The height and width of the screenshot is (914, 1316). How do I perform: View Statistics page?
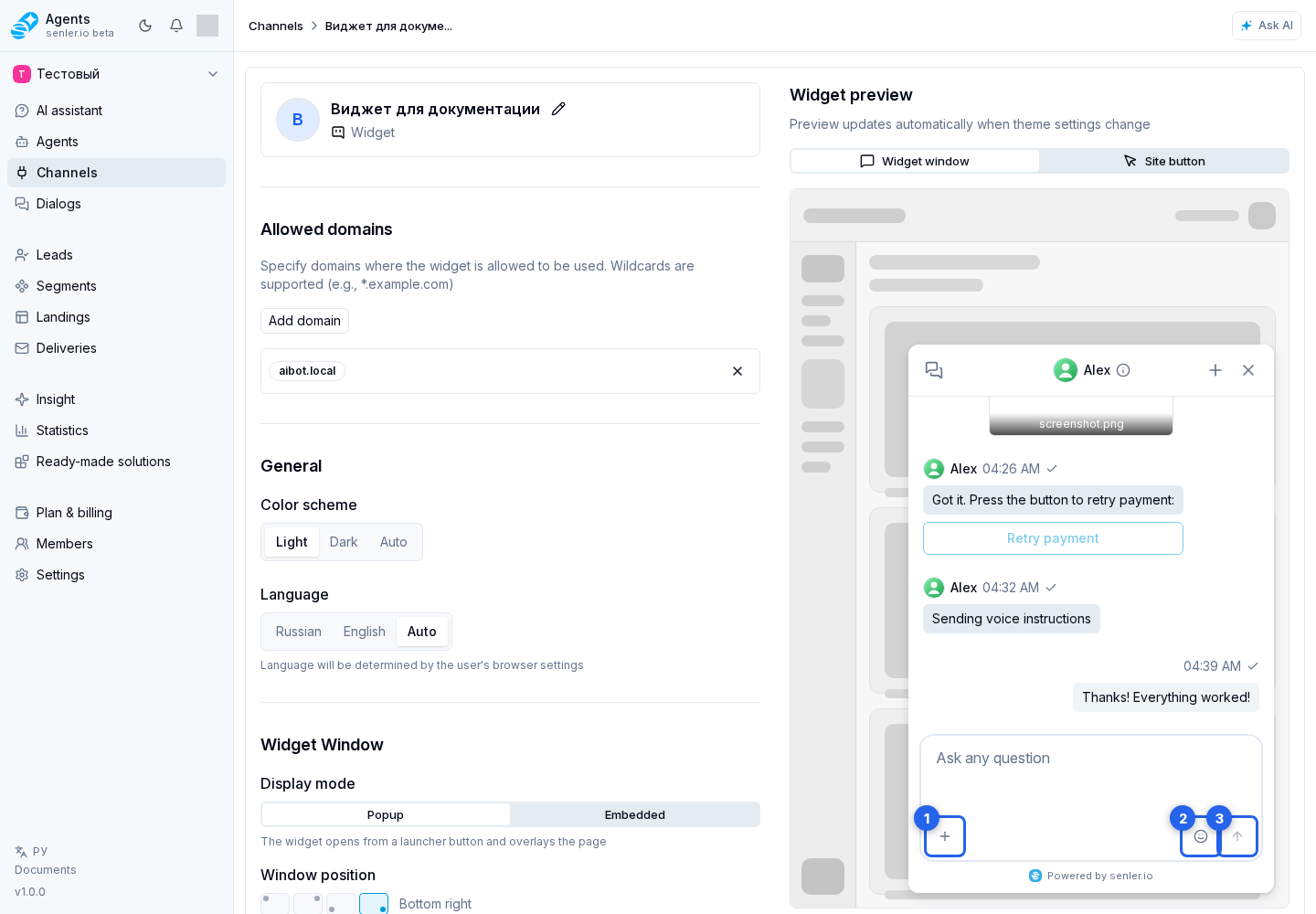point(116,430)
